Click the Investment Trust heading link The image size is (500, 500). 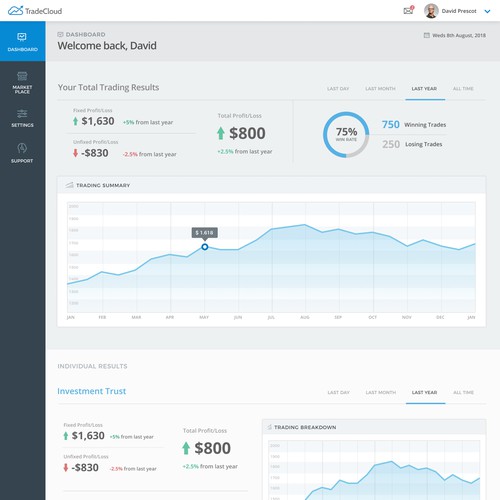pyautogui.click(x=92, y=391)
